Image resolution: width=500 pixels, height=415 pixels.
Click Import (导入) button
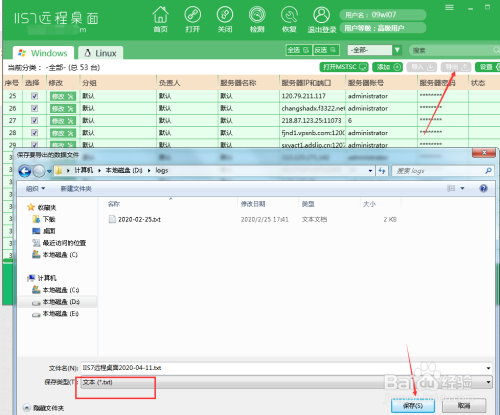[x=422, y=67]
